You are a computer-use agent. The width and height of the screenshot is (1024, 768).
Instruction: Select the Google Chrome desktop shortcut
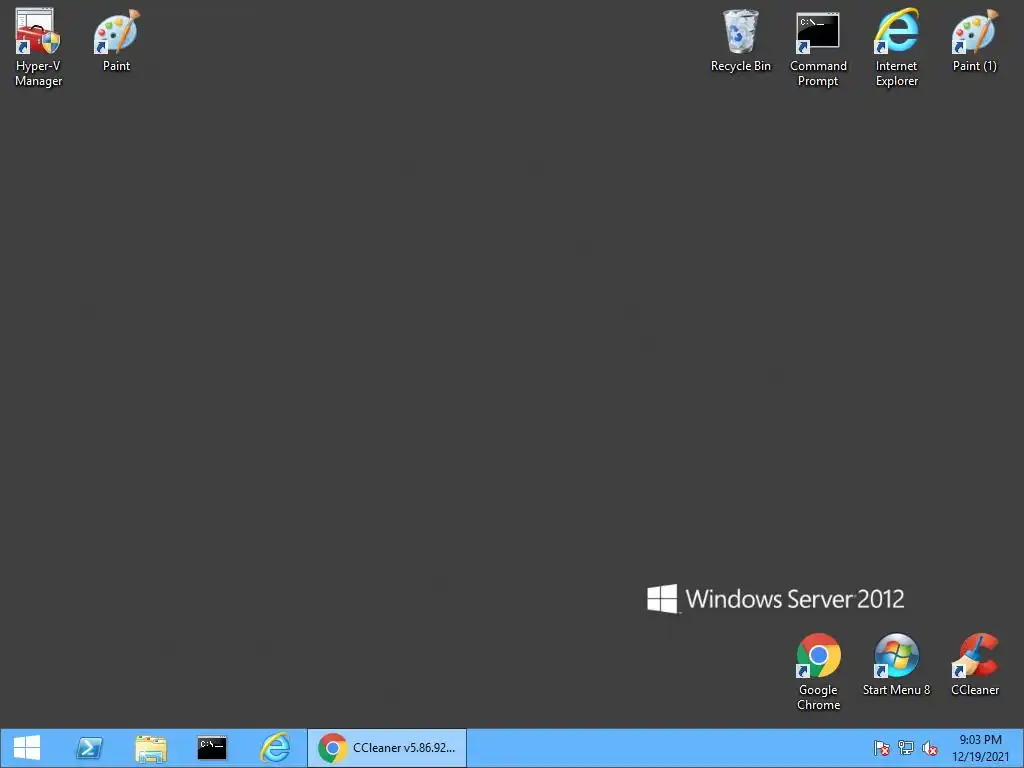point(818,672)
